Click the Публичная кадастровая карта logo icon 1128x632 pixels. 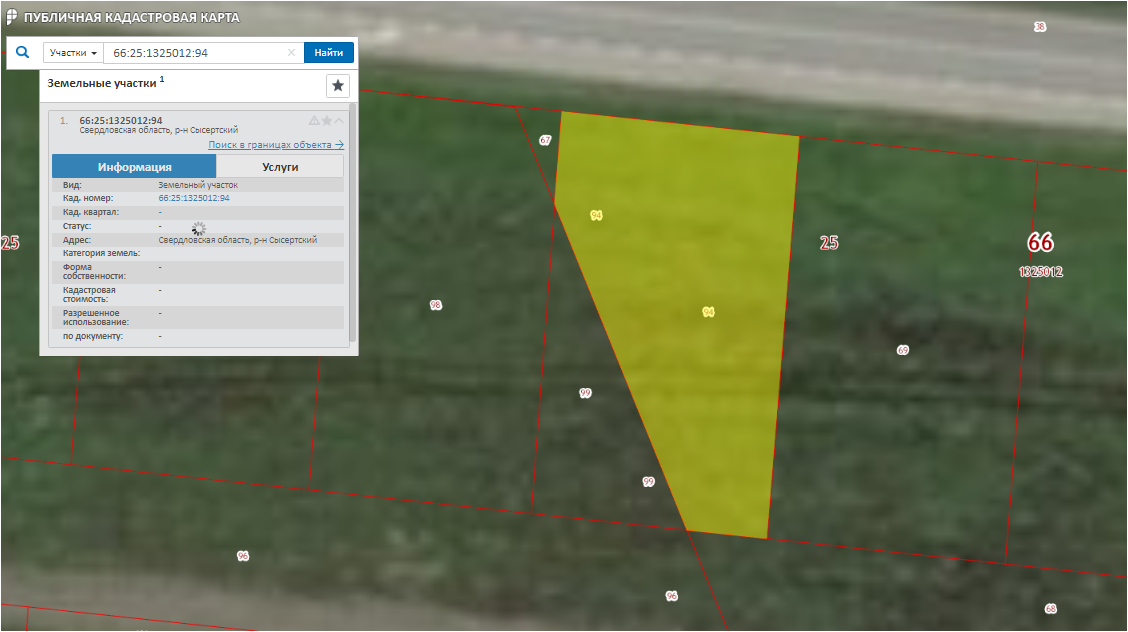click(11, 17)
